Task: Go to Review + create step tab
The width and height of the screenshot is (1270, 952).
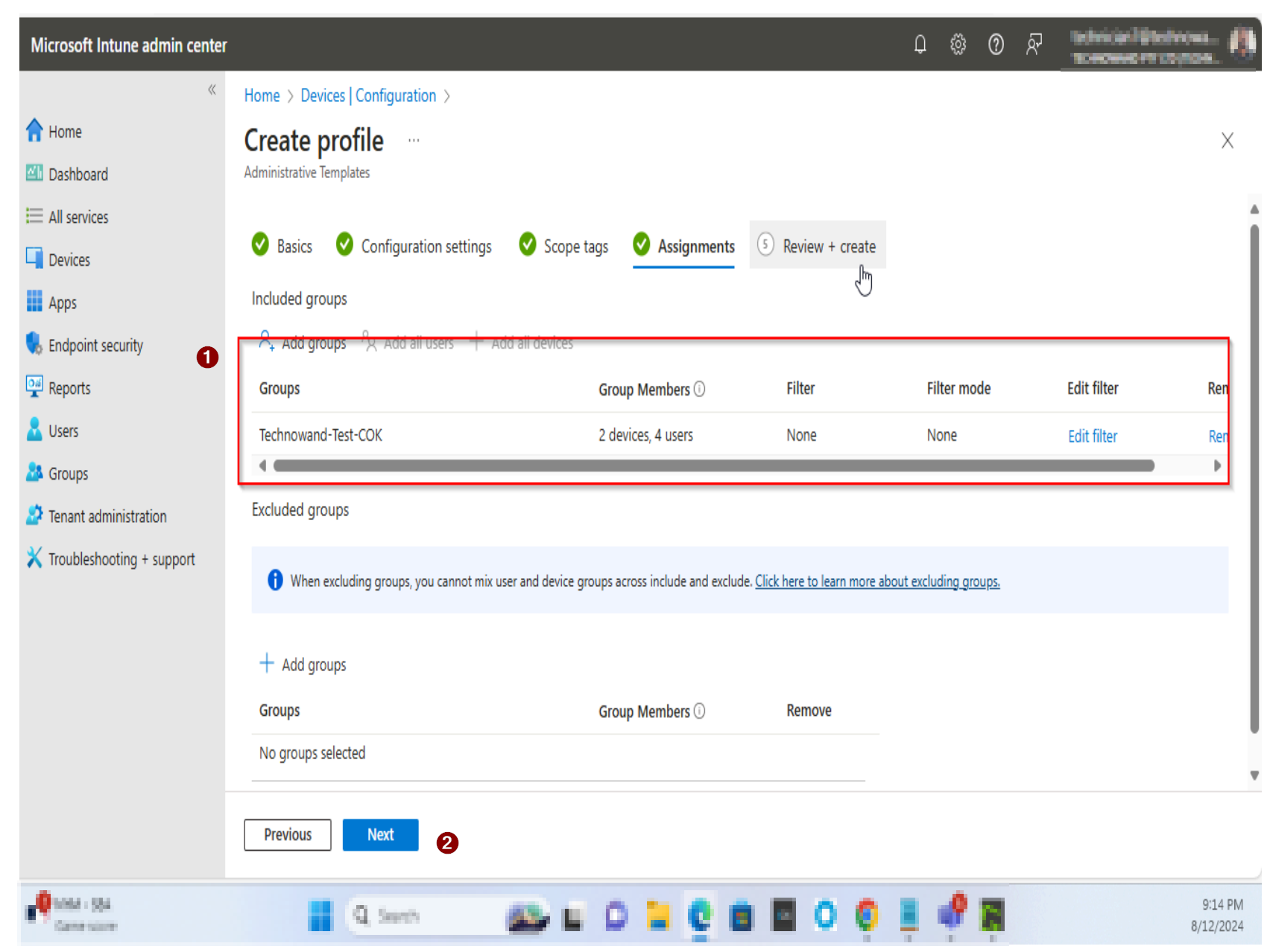Action: 818,246
